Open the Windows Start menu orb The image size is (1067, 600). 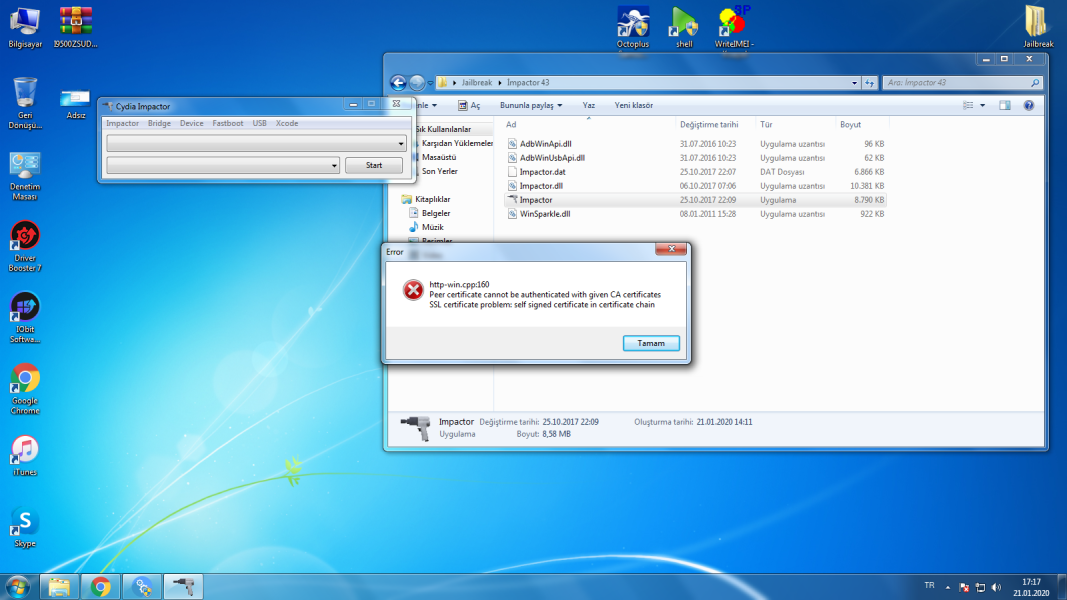click(x=18, y=586)
